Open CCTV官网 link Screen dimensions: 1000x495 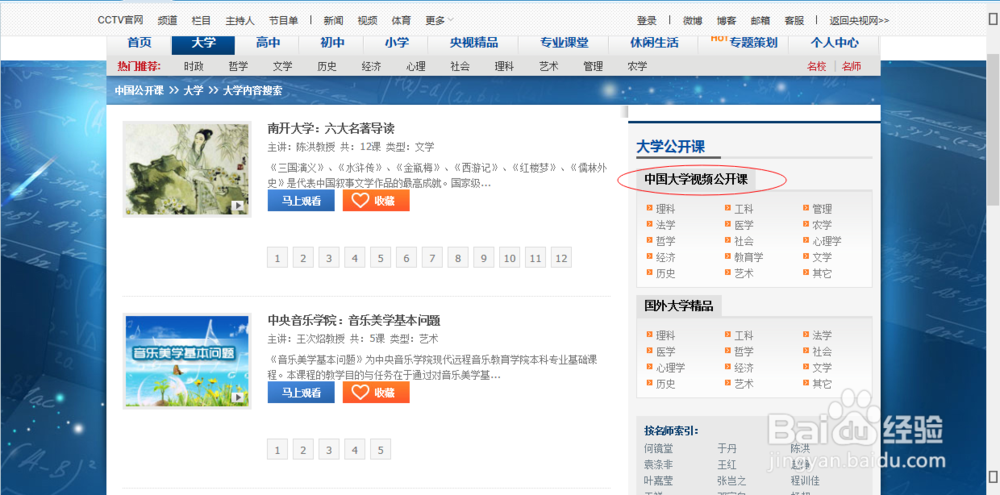coord(120,20)
